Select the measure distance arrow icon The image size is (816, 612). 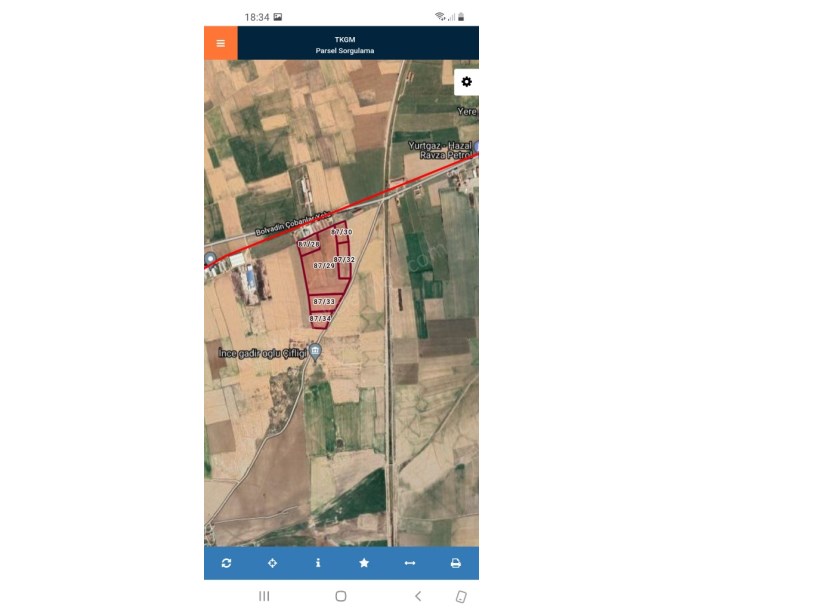point(410,563)
